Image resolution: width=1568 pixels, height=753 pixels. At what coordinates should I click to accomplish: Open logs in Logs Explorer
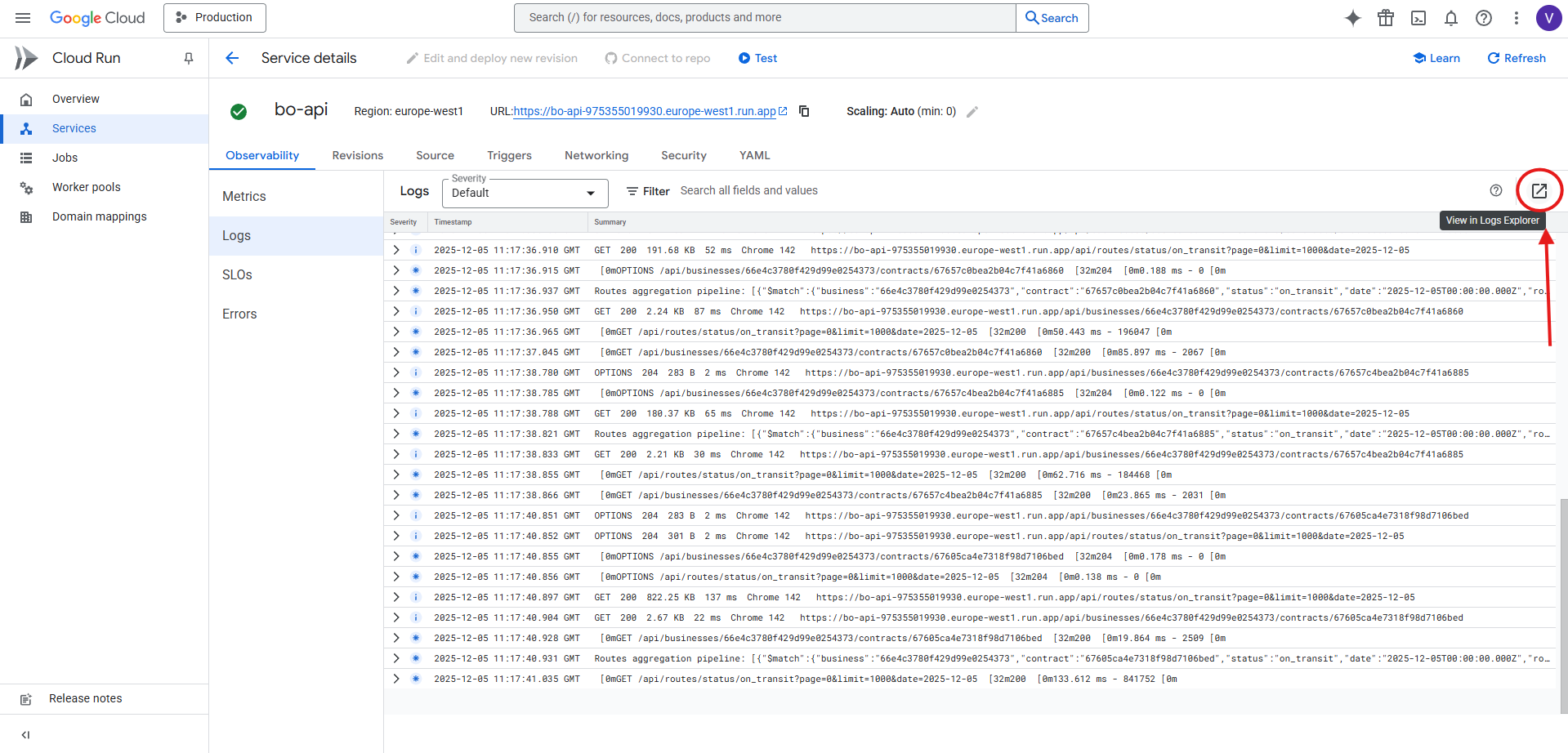(x=1539, y=189)
